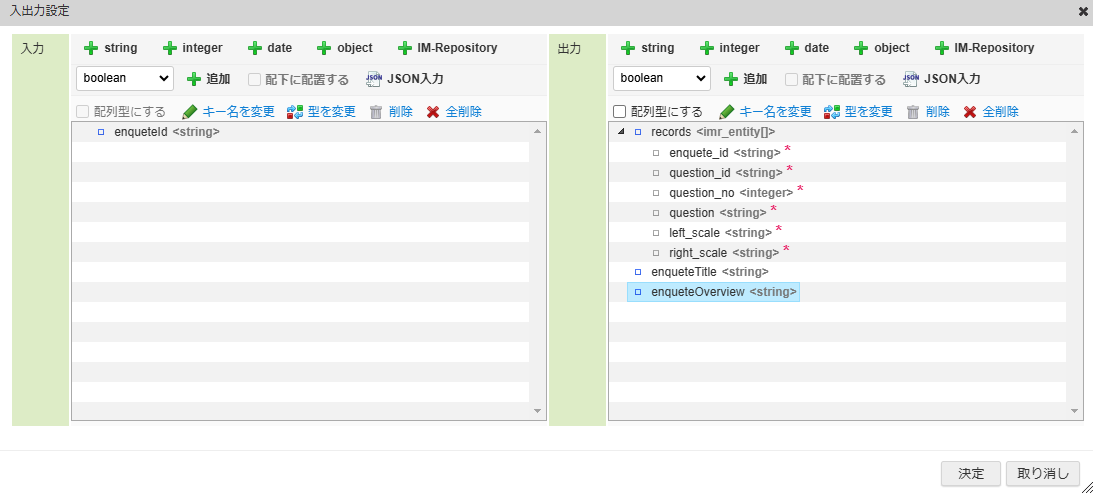Select enqueteOverview output item
Screen dimensions: 1093x493
click(714, 292)
